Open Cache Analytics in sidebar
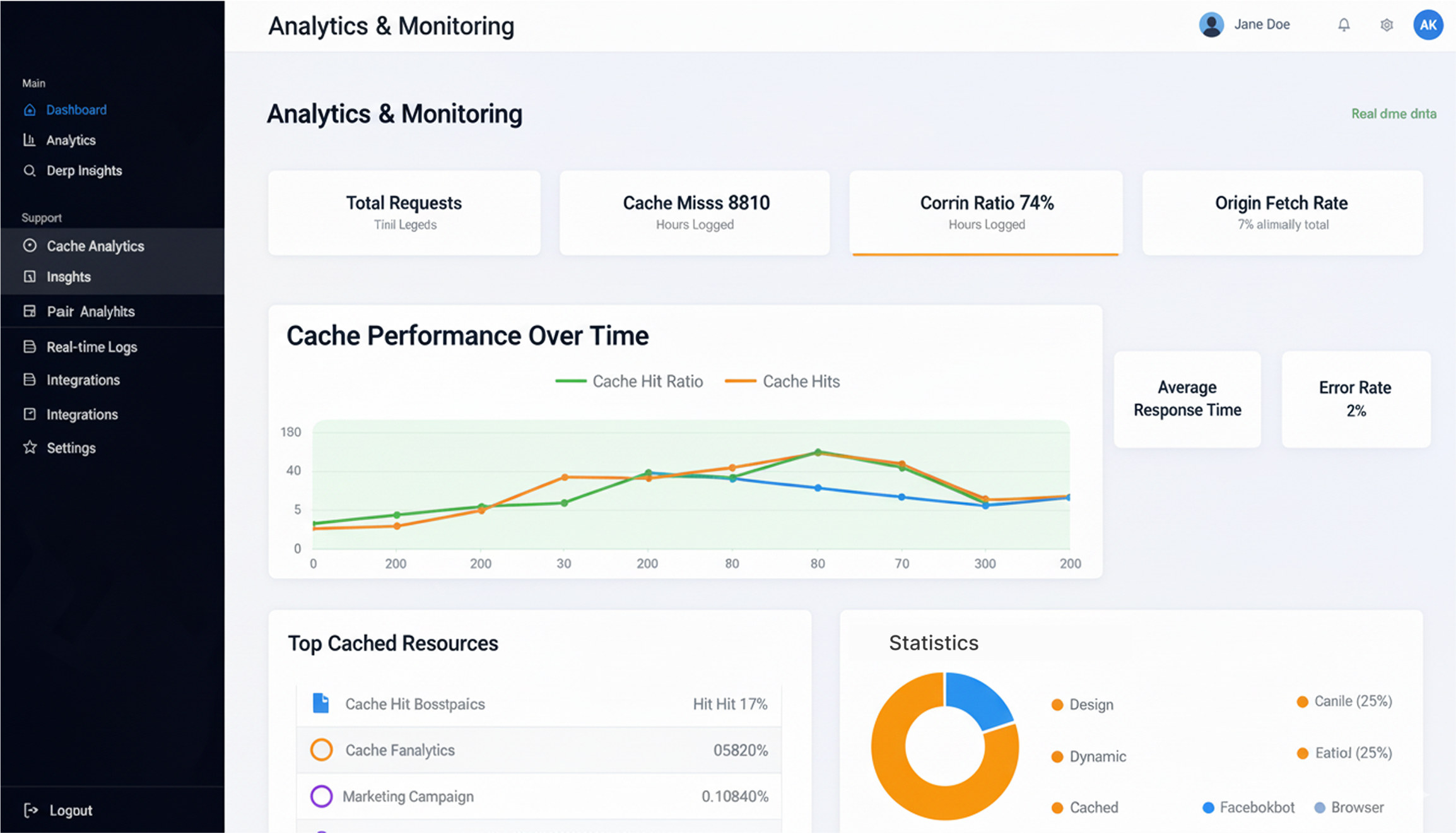 (95, 246)
